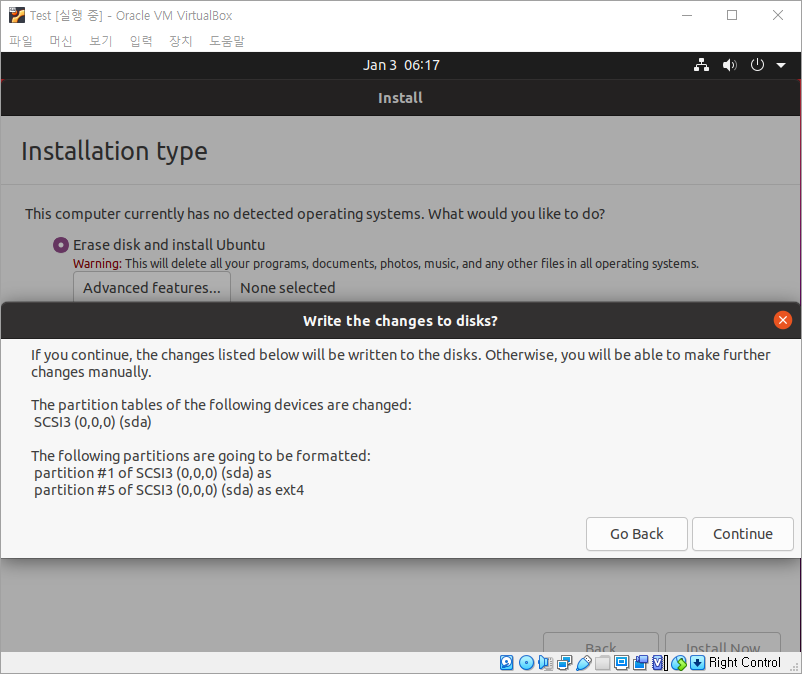Click the VirtualBox title bar app icon
The image size is (802, 674).
click(17, 15)
